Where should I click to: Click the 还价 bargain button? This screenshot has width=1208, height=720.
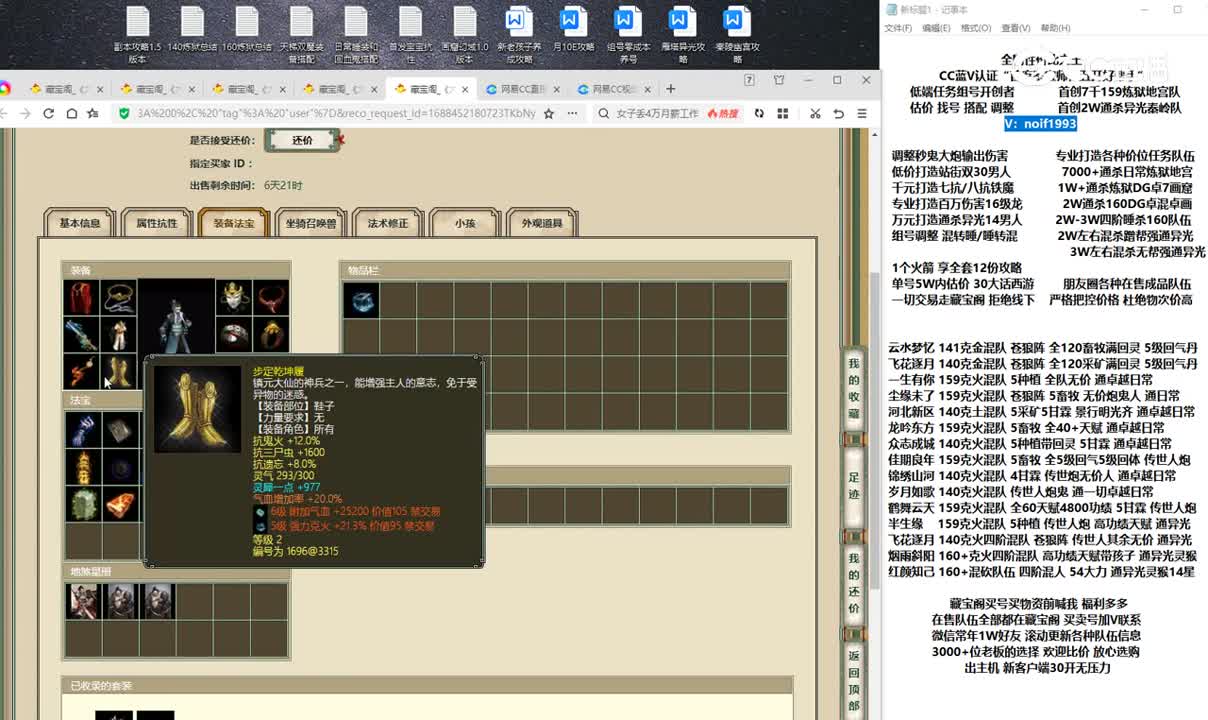coord(302,140)
